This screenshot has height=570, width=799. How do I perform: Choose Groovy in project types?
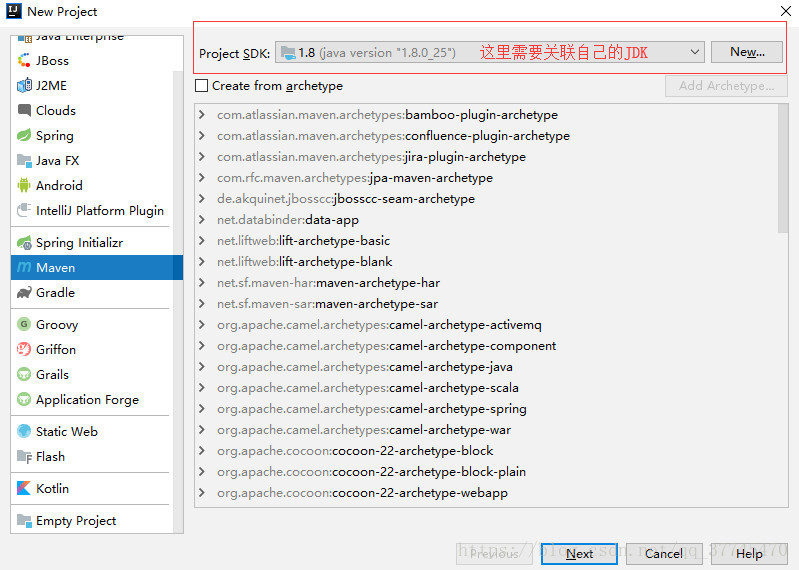pyautogui.click(x=92, y=324)
